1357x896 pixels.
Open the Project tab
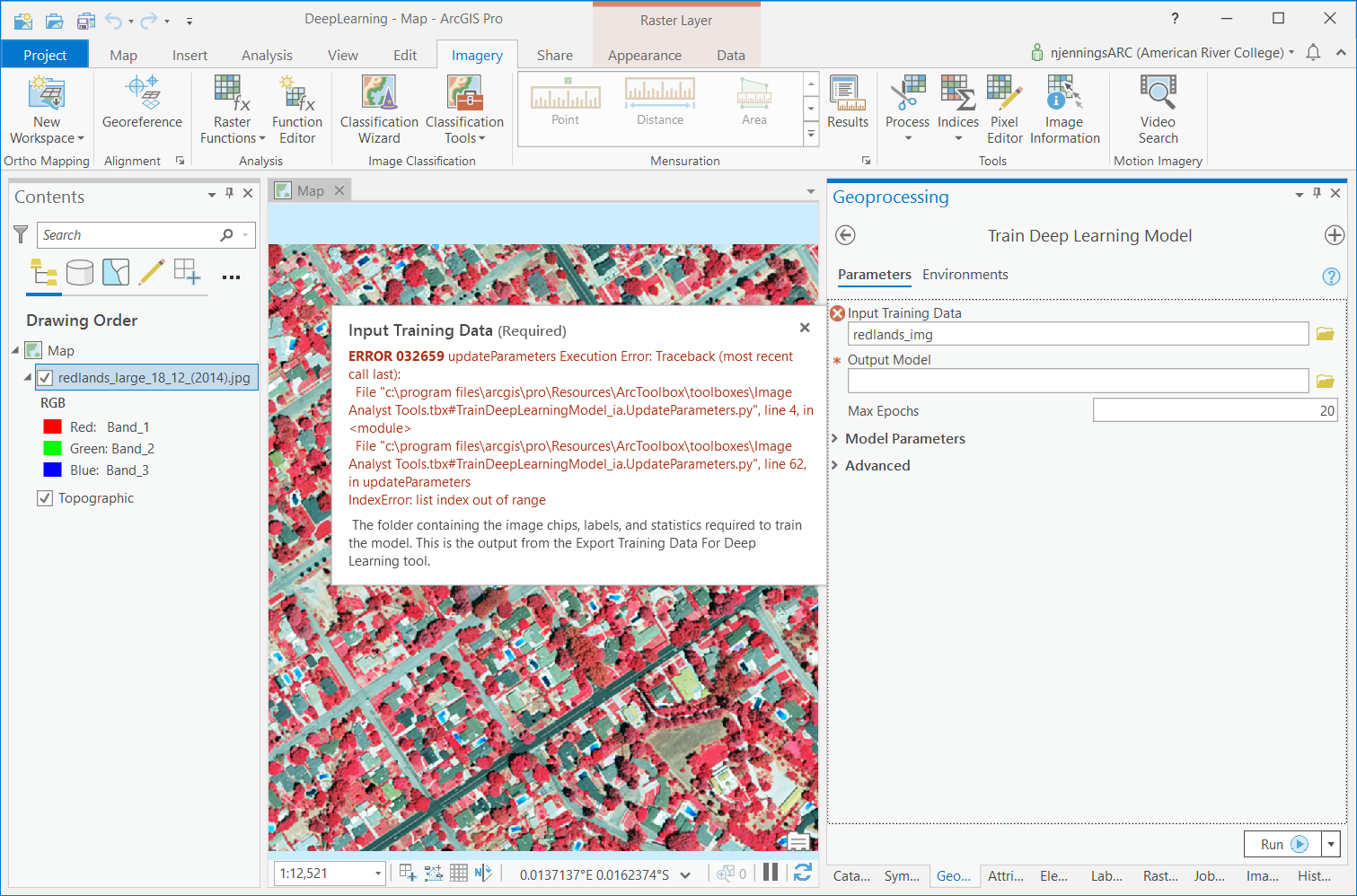pos(45,55)
